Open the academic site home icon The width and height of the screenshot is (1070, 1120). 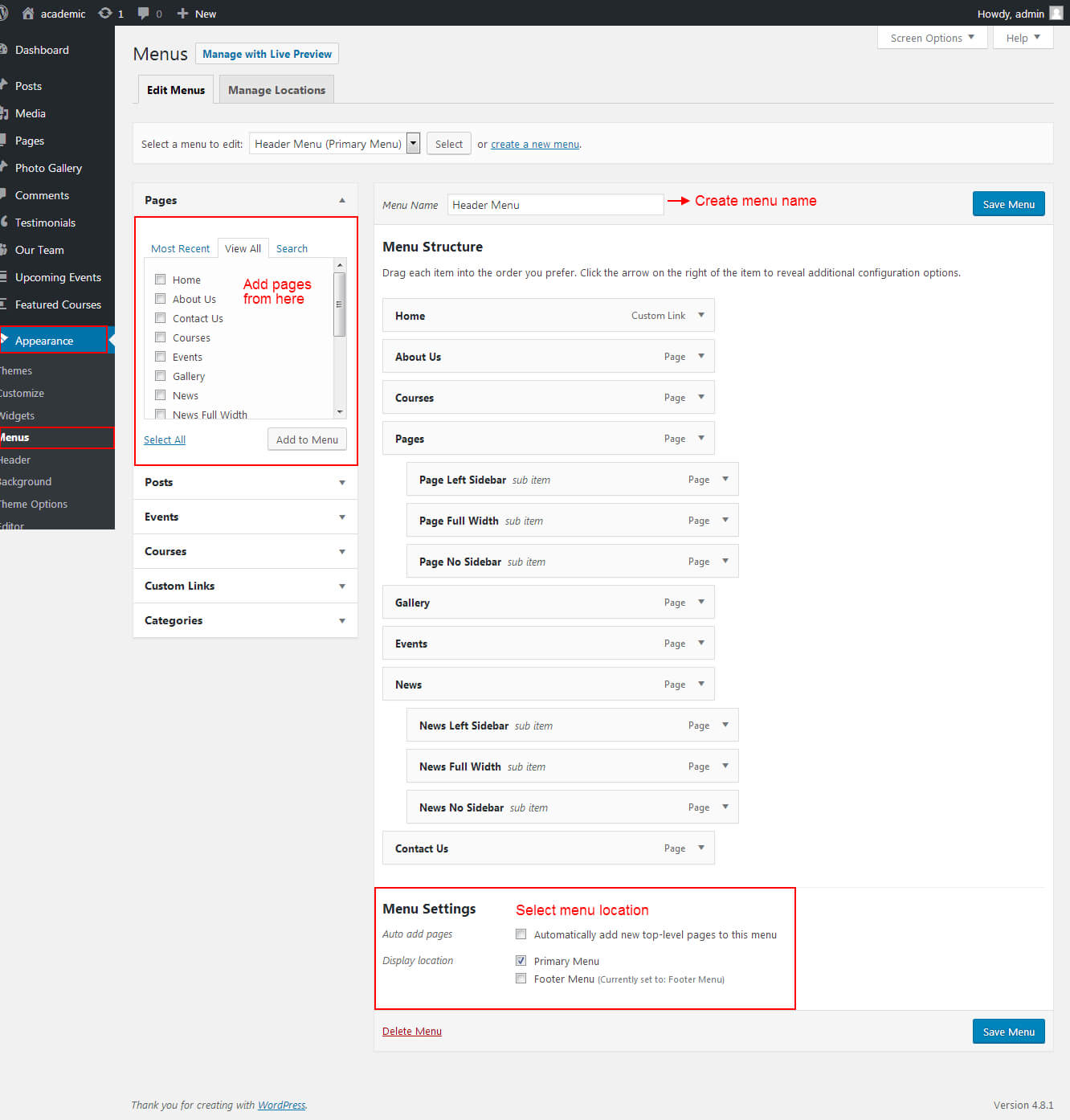click(x=28, y=13)
